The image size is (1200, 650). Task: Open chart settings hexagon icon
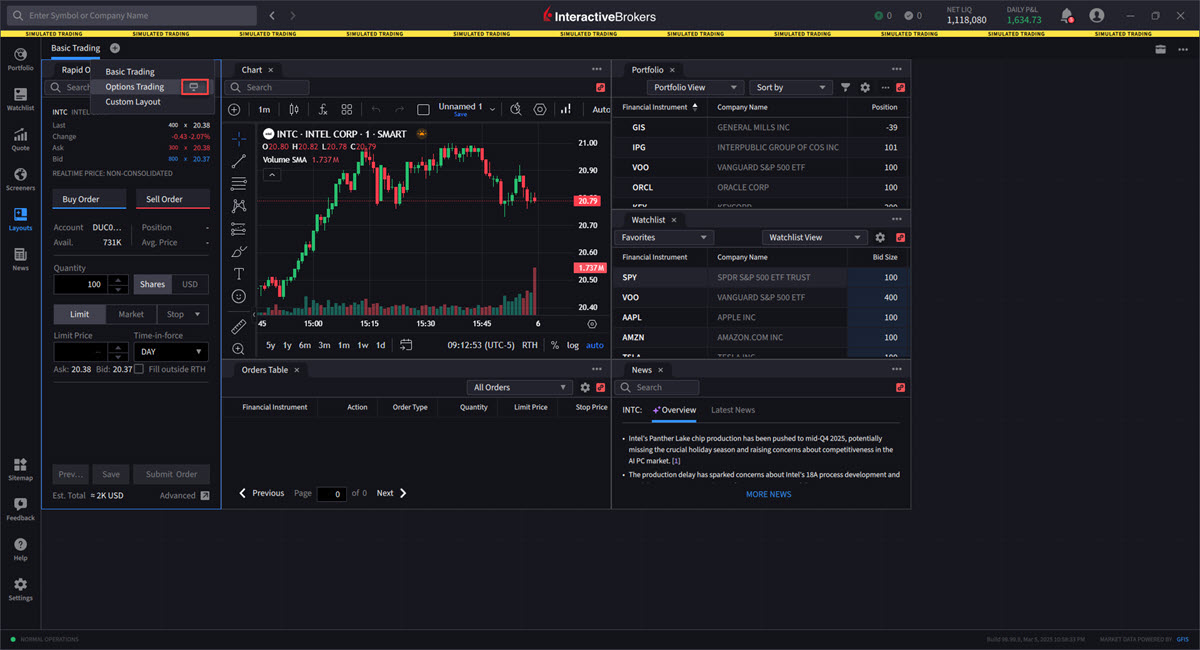pos(540,109)
